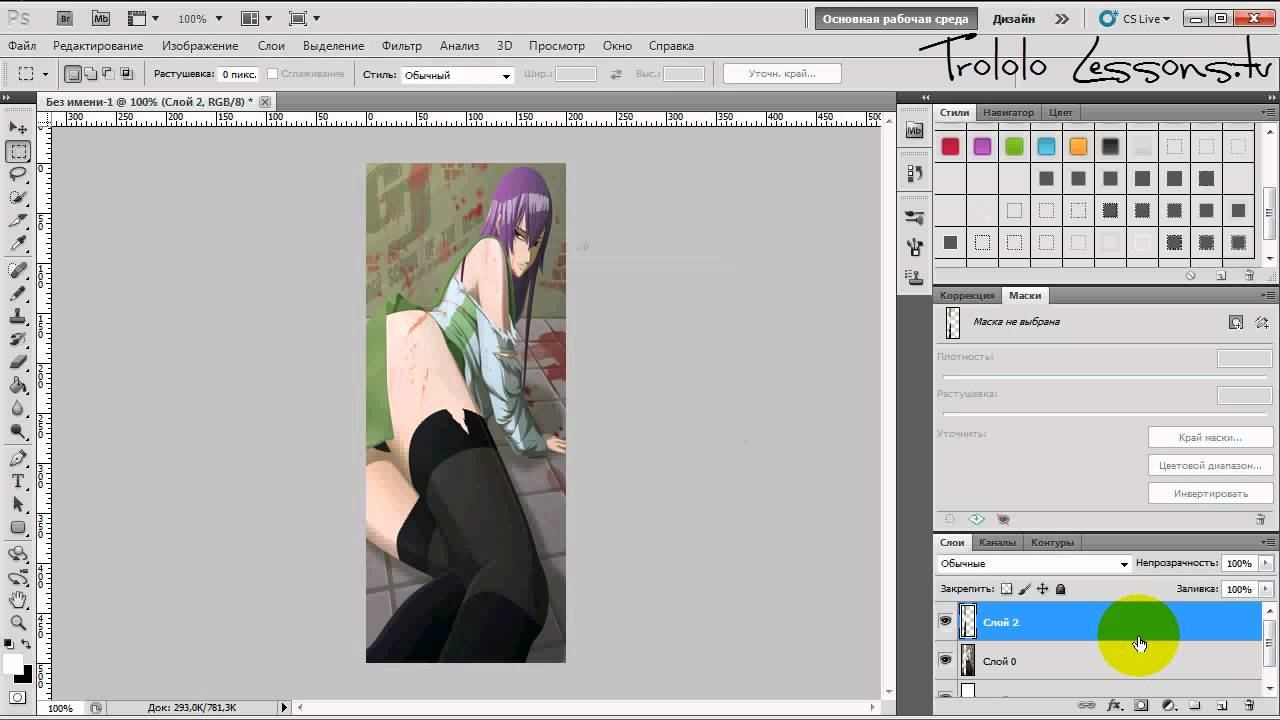
Task: Open Стиль dropdown Обычный
Action: coord(457,75)
